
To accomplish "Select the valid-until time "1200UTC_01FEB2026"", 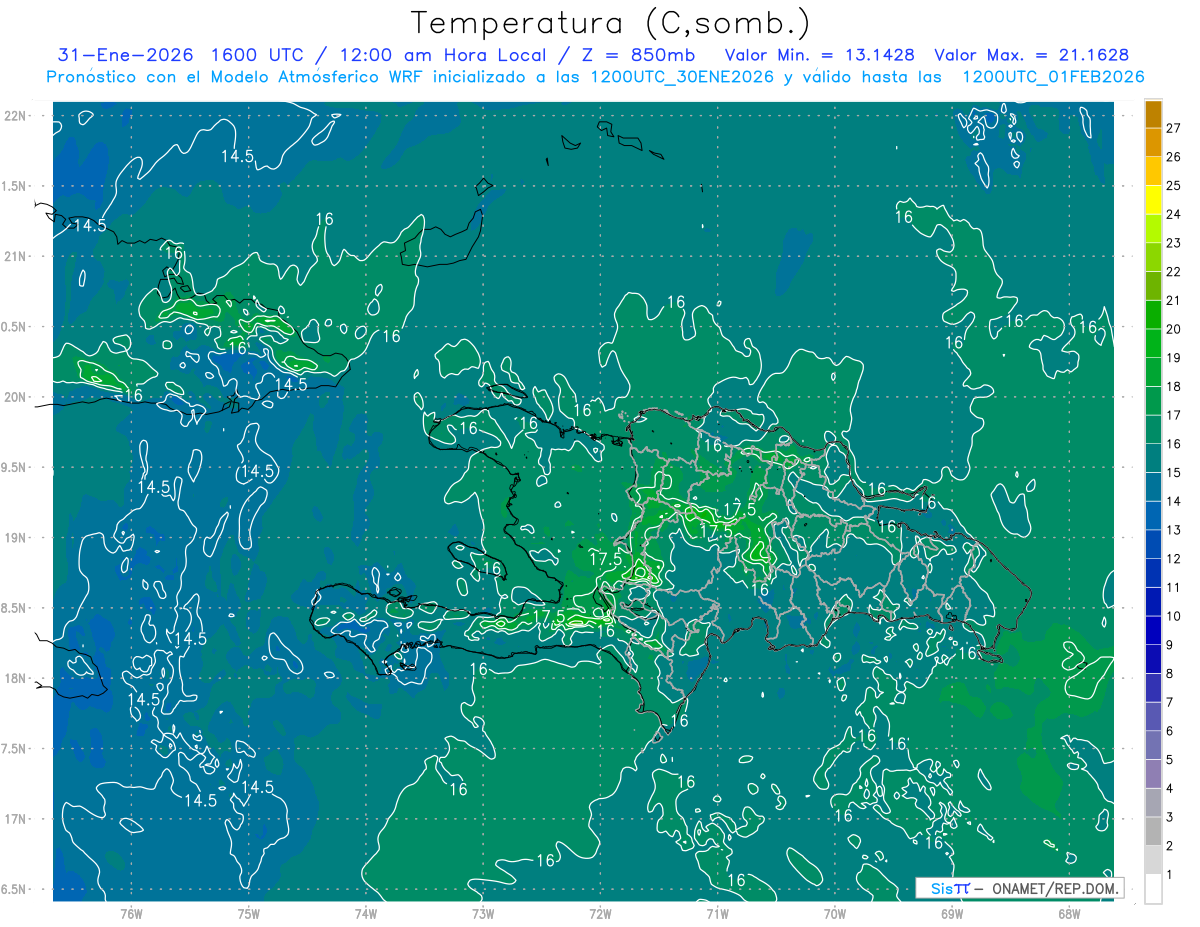I will (1053, 77).
